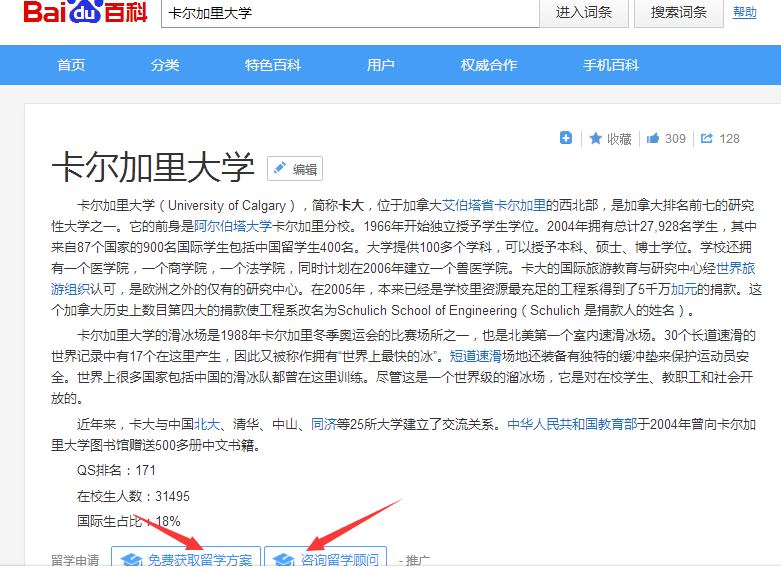Click the 推广 label
The width and height of the screenshot is (781, 570).
click(x=417, y=561)
